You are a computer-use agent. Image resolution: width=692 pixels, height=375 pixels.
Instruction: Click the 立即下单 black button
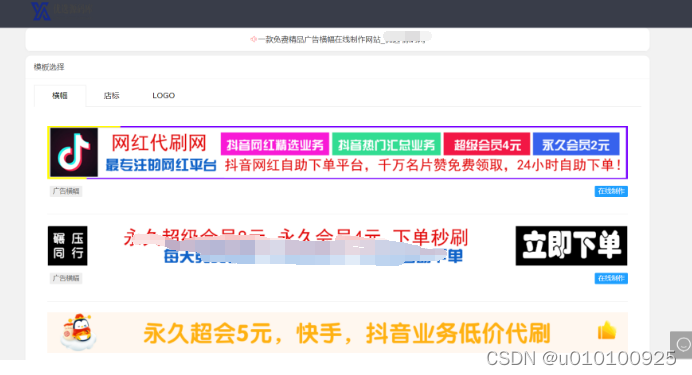point(571,246)
